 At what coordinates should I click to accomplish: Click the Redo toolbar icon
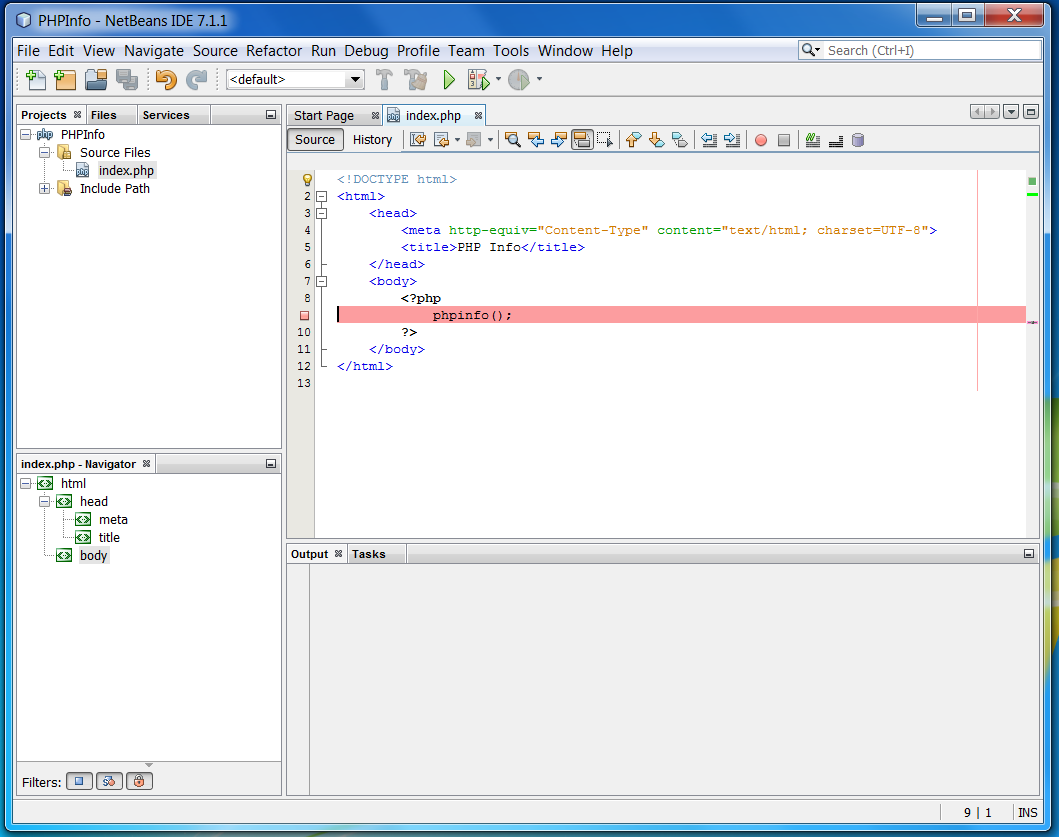point(197,79)
